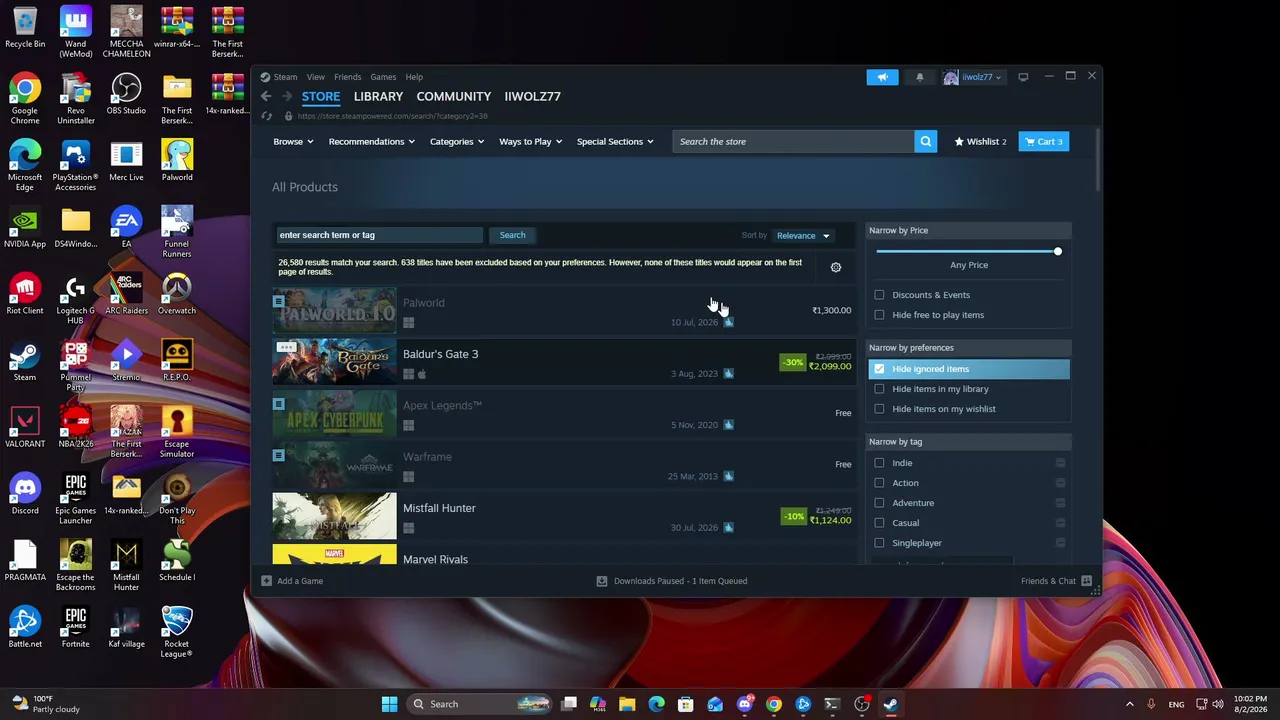Open the iiwolz77 account dropdown

[x=972, y=77]
